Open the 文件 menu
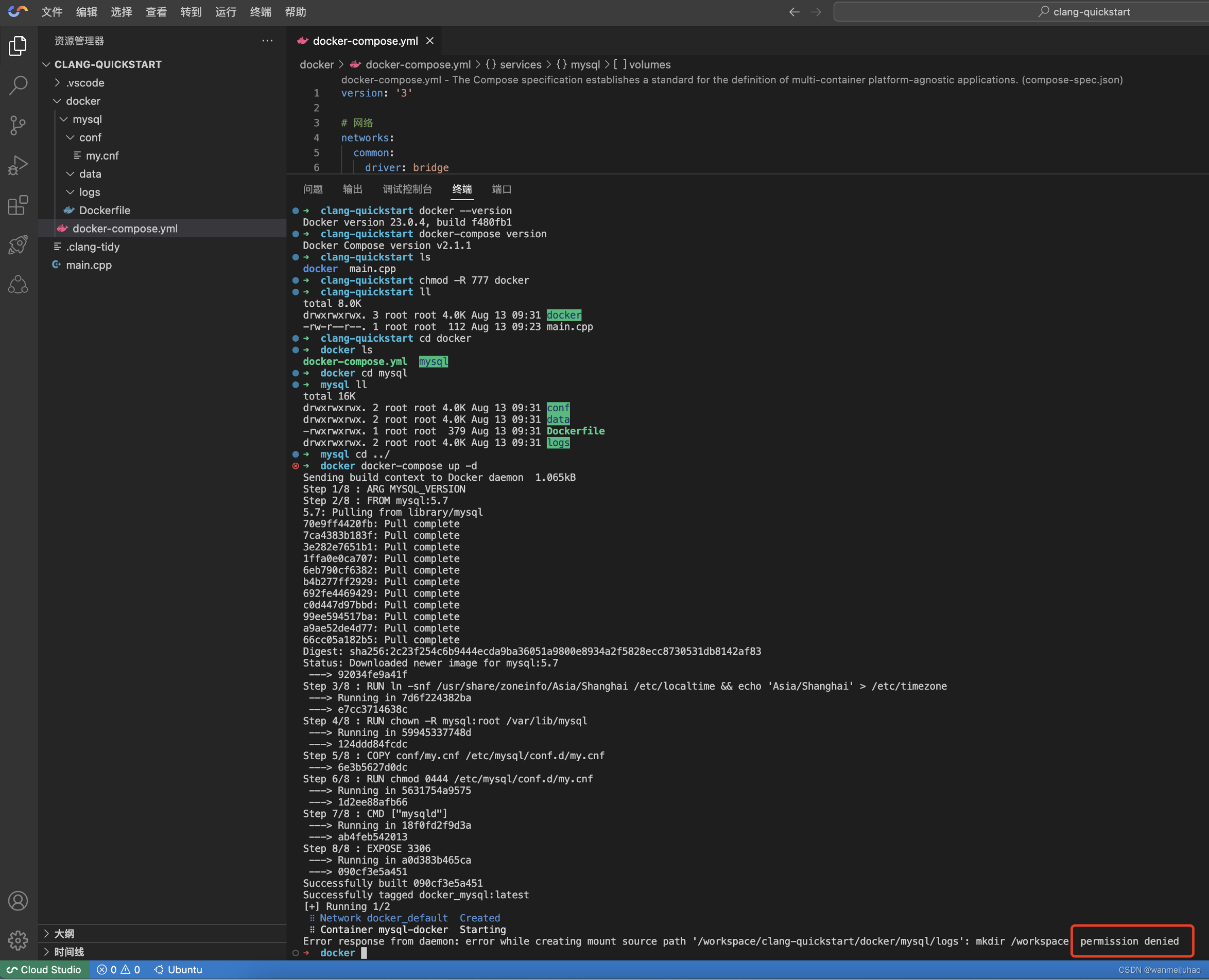The image size is (1209, 980). [x=51, y=12]
